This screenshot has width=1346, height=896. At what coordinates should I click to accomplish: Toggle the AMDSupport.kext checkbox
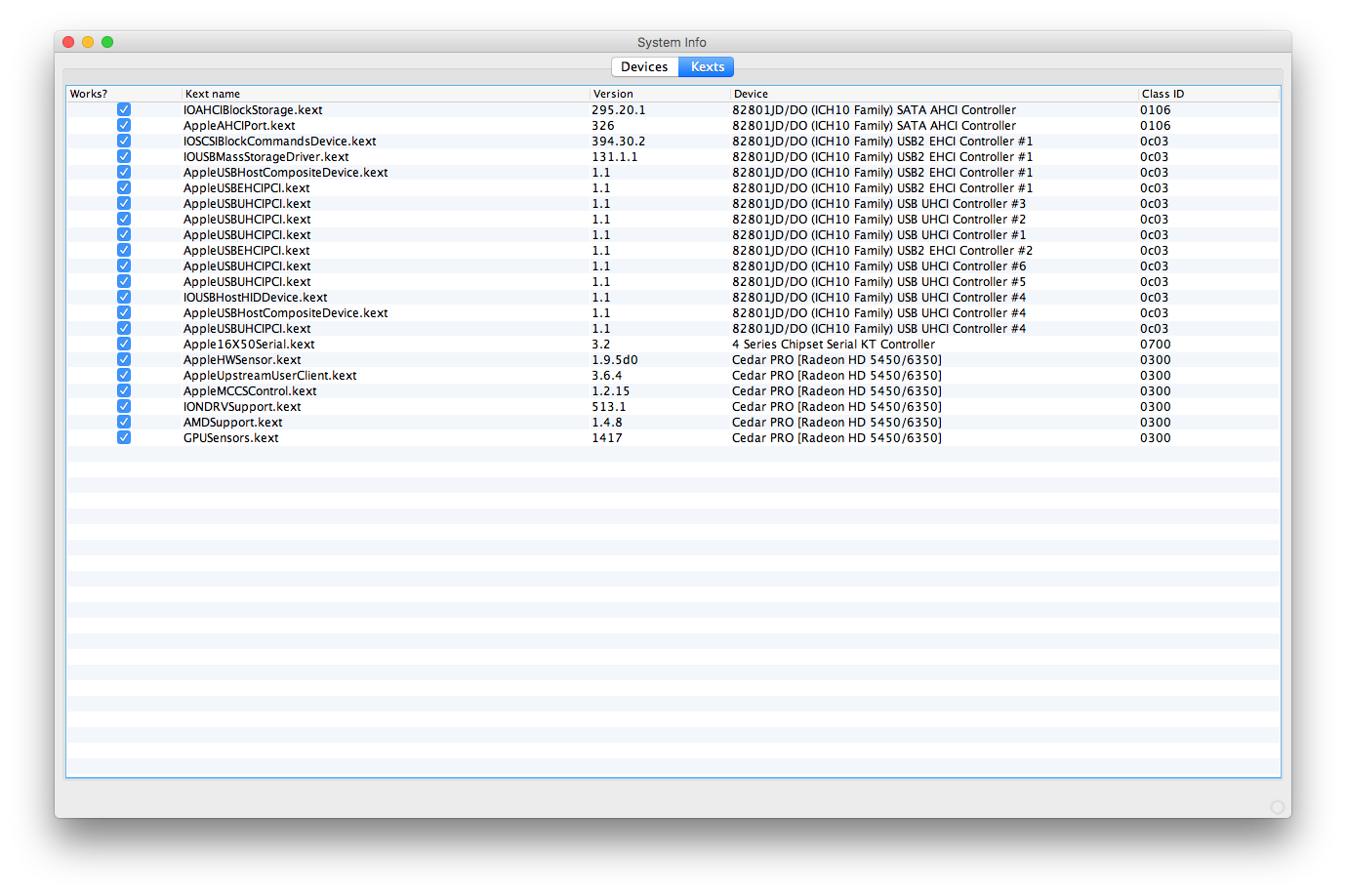124,423
